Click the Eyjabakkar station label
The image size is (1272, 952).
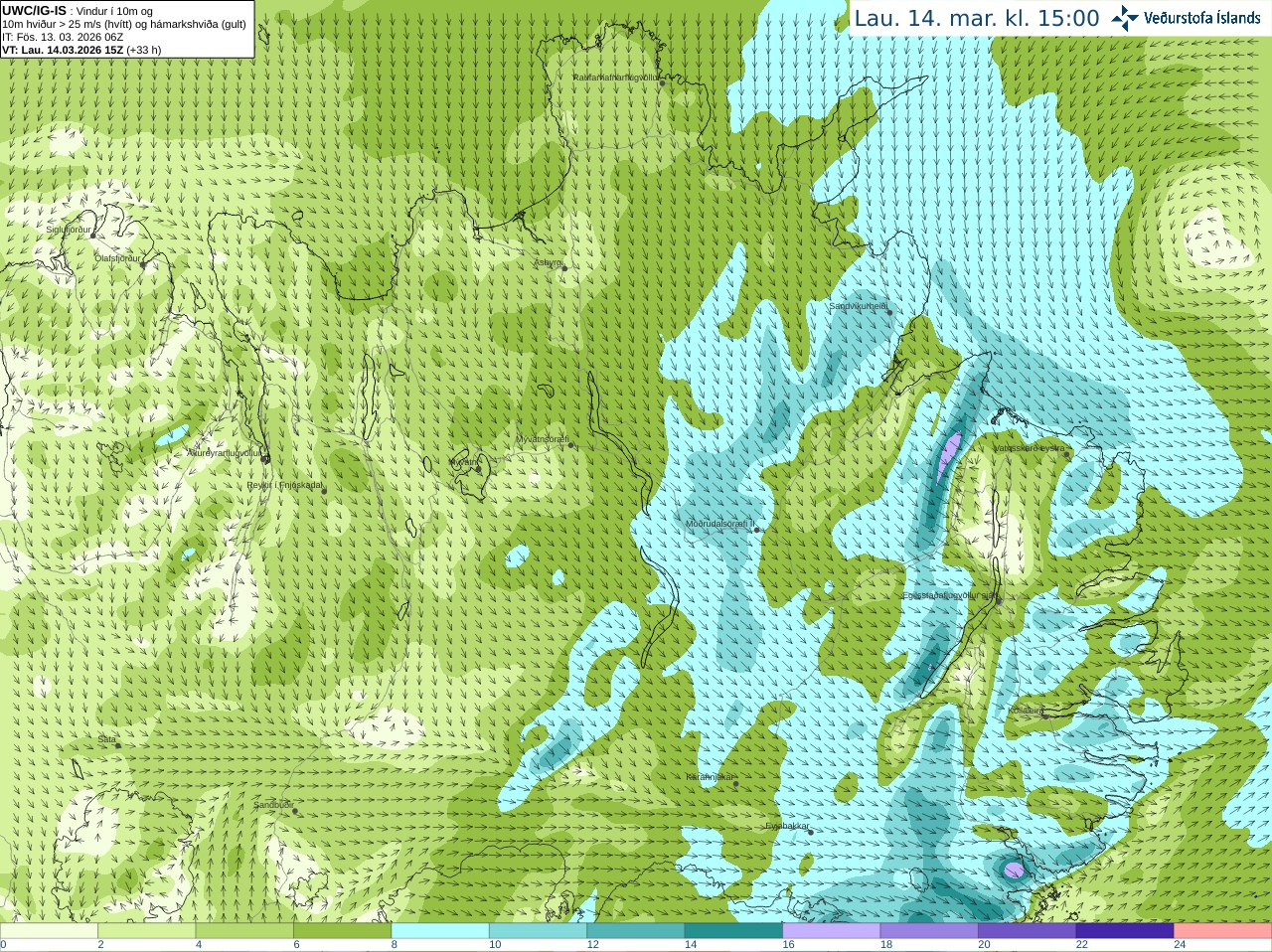tap(786, 825)
